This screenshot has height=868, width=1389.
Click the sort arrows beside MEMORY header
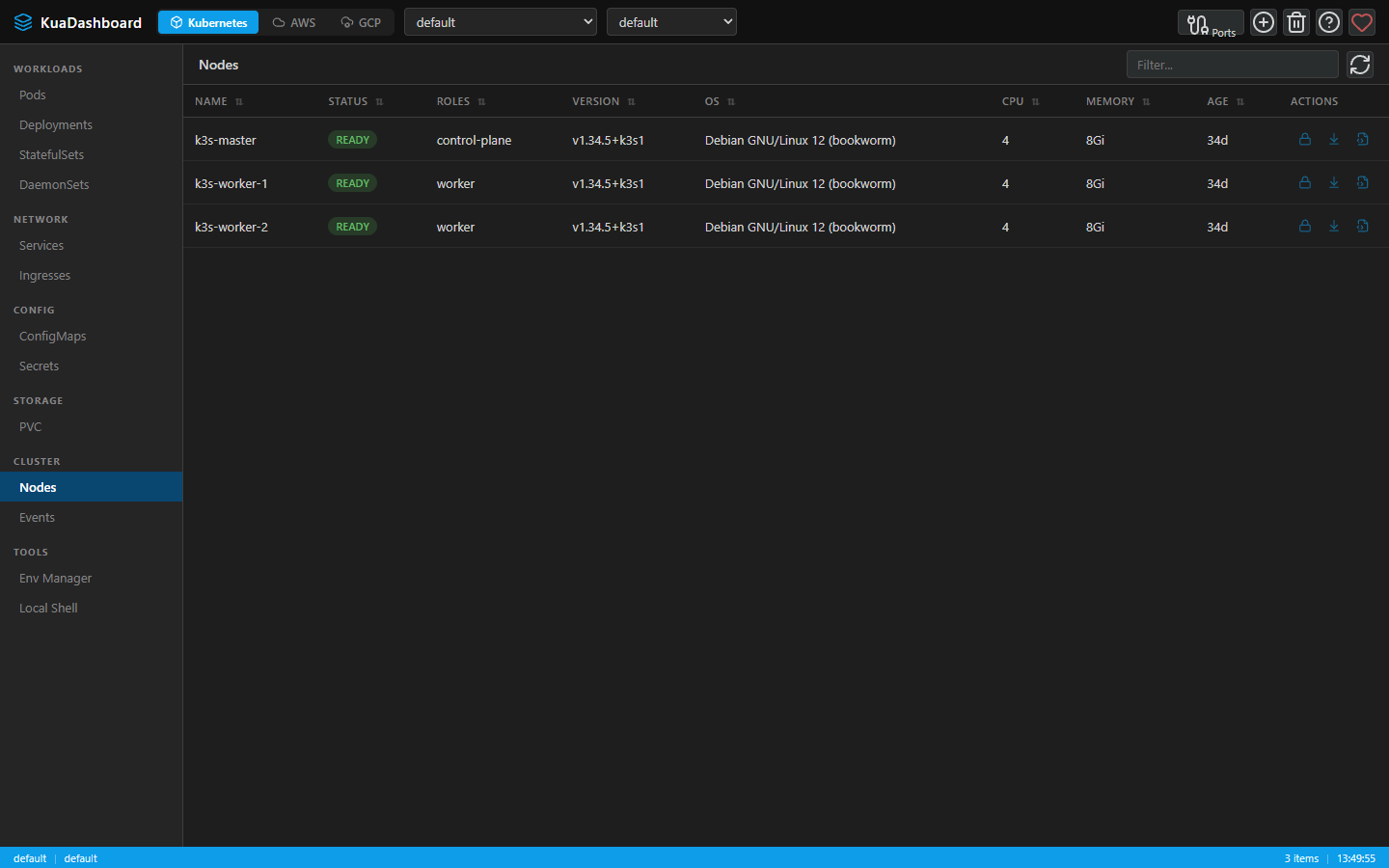point(1147,102)
